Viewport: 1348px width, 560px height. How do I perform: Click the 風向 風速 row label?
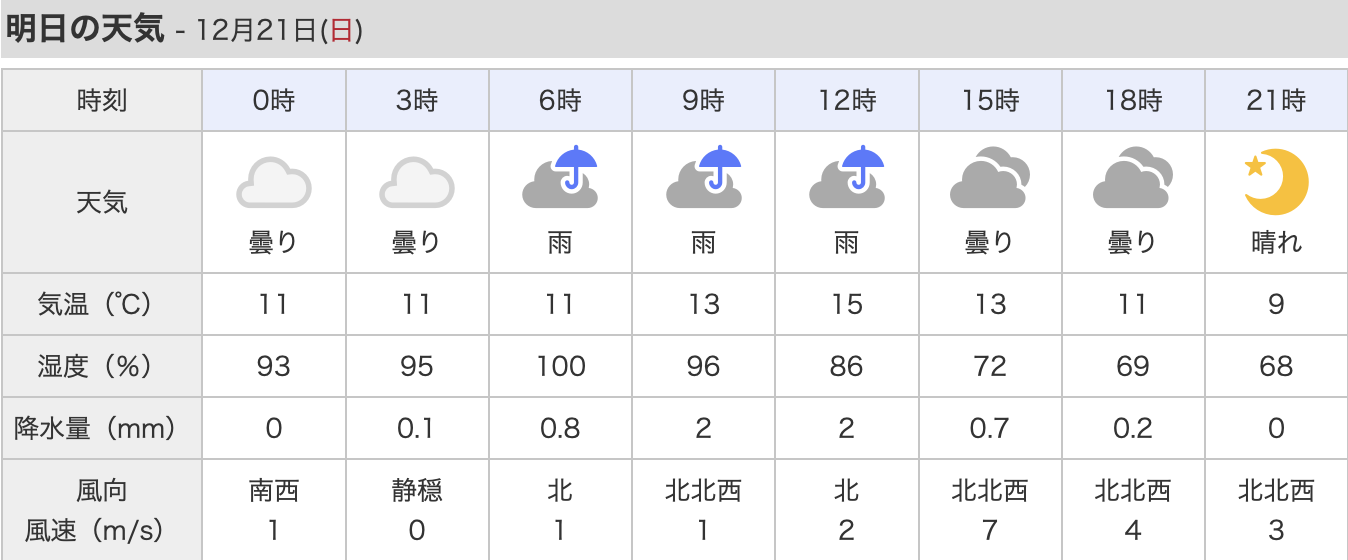click(x=102, y=510)
